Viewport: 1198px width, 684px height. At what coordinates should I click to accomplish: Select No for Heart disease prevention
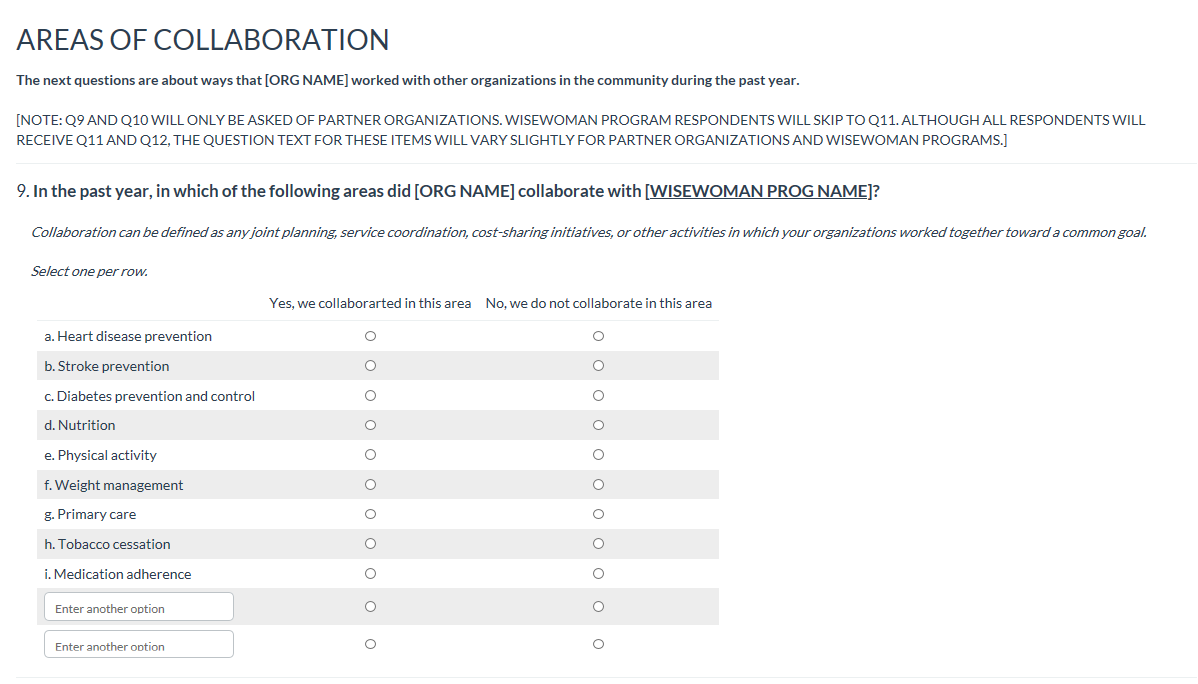tap(598, 336)
